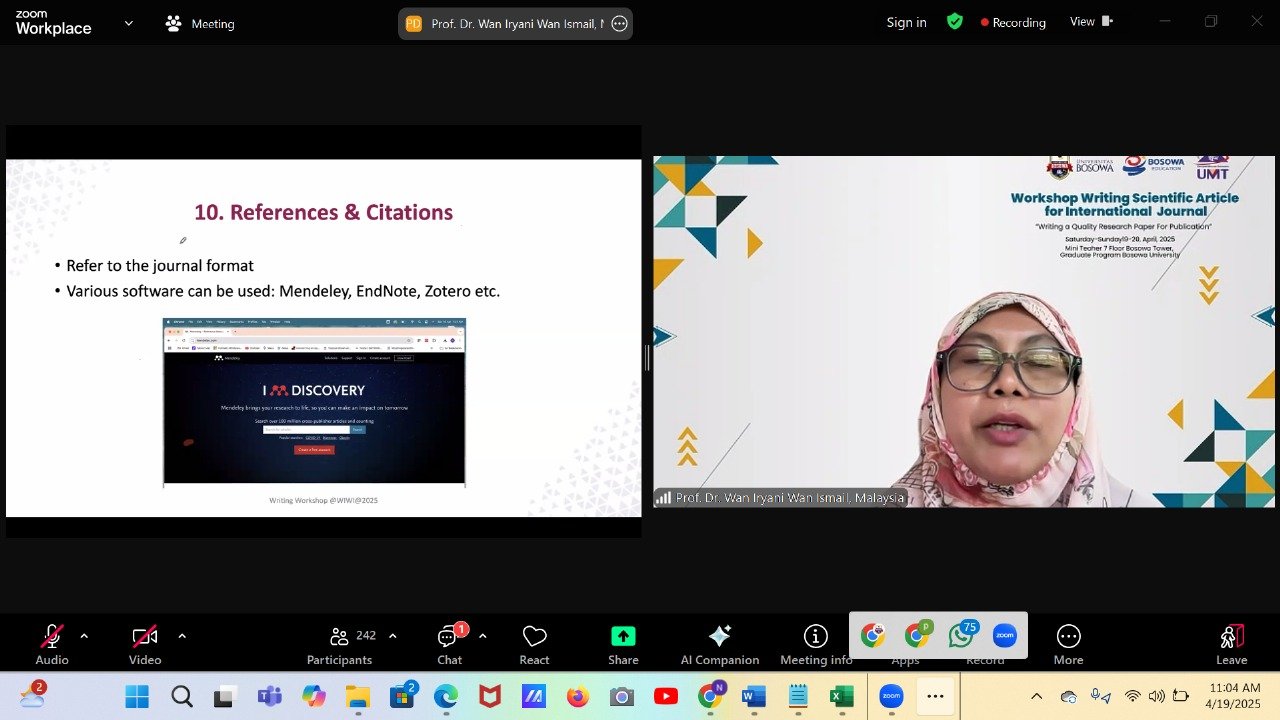Open Microsoft Word from the taskbar
Viewport: 1280px width, 720px height.
click(x=753, y=697)
